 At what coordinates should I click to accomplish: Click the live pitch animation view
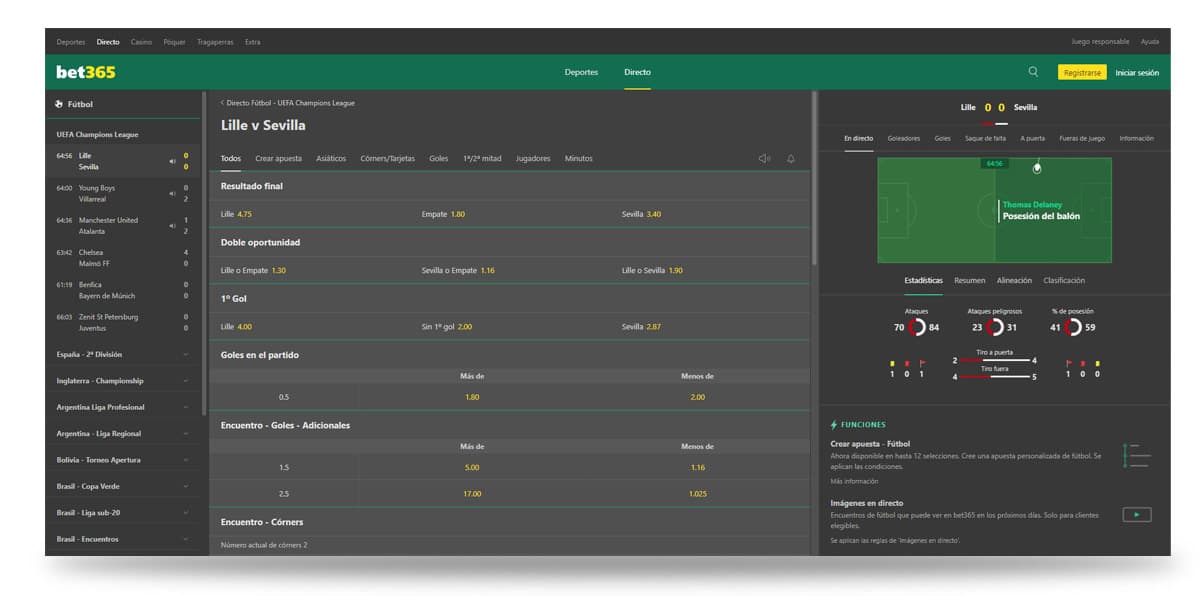tap(994, 210)
